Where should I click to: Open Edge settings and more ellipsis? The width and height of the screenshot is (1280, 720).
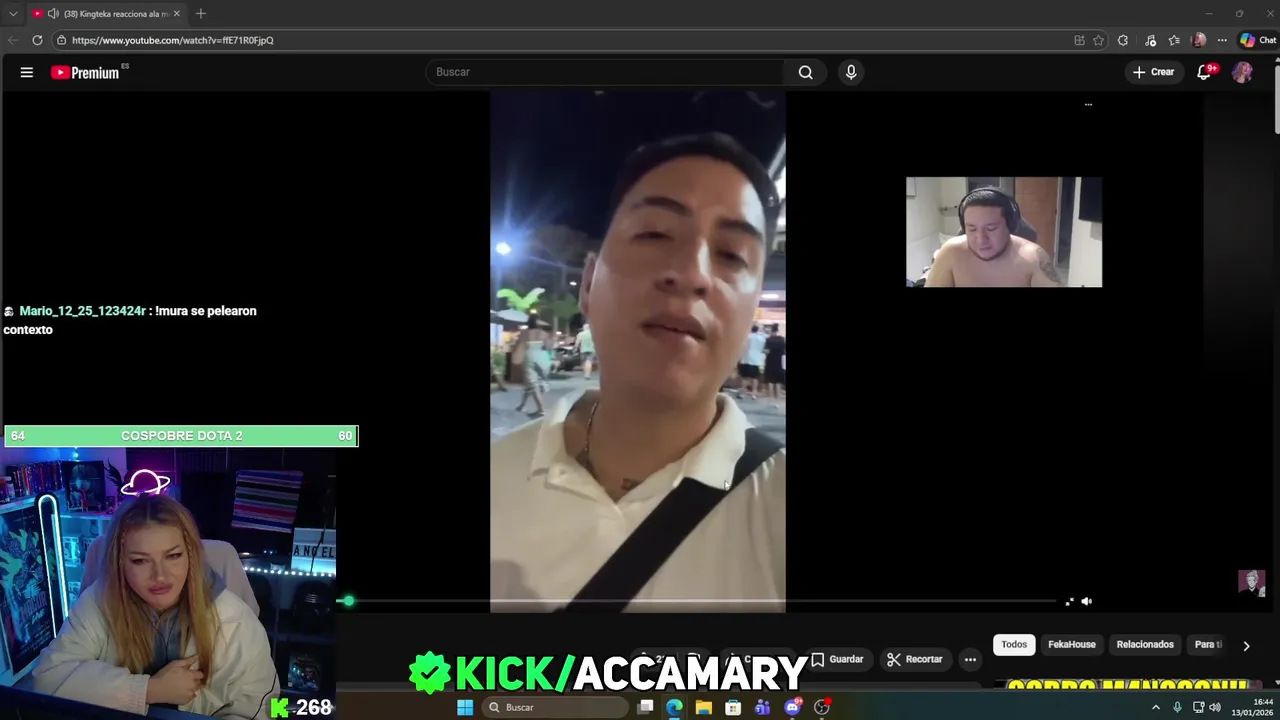point(1222,40)
